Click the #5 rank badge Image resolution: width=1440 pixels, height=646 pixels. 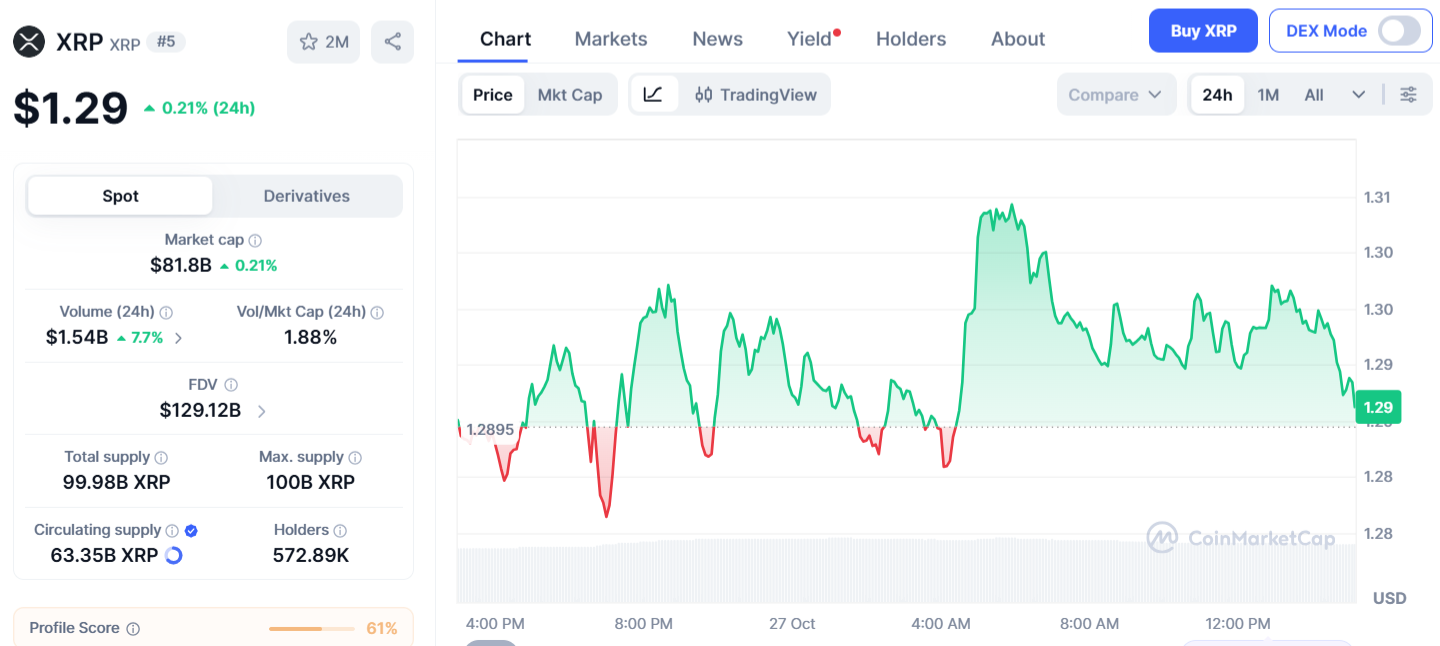166,42
